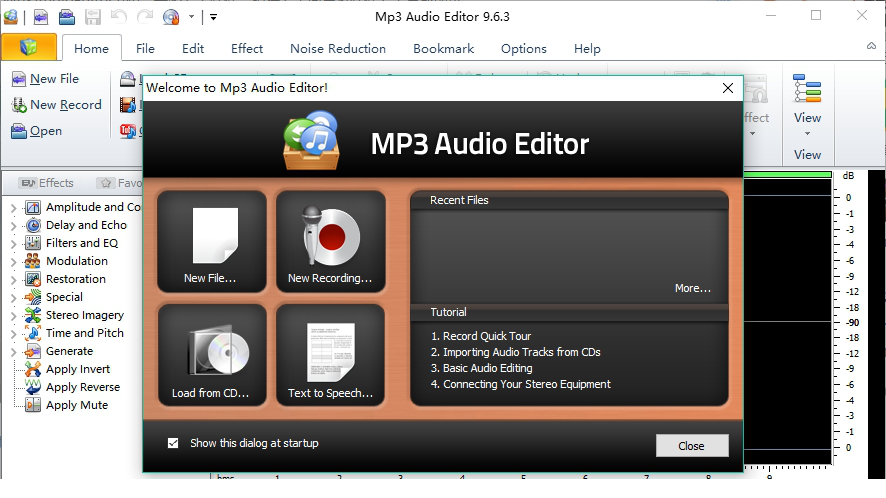The image size is (886, 498).
Task: Click More in the Recent Files panel
Action: pyautogui.click(x=693, y=288)
